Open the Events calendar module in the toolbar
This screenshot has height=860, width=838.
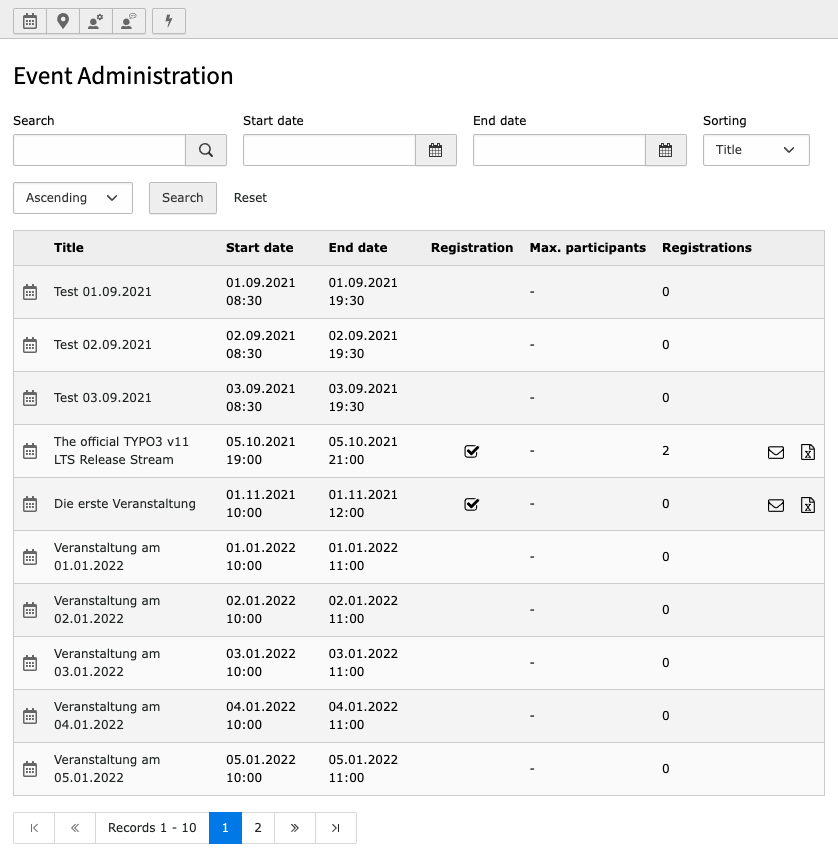[x=29, y=20]
